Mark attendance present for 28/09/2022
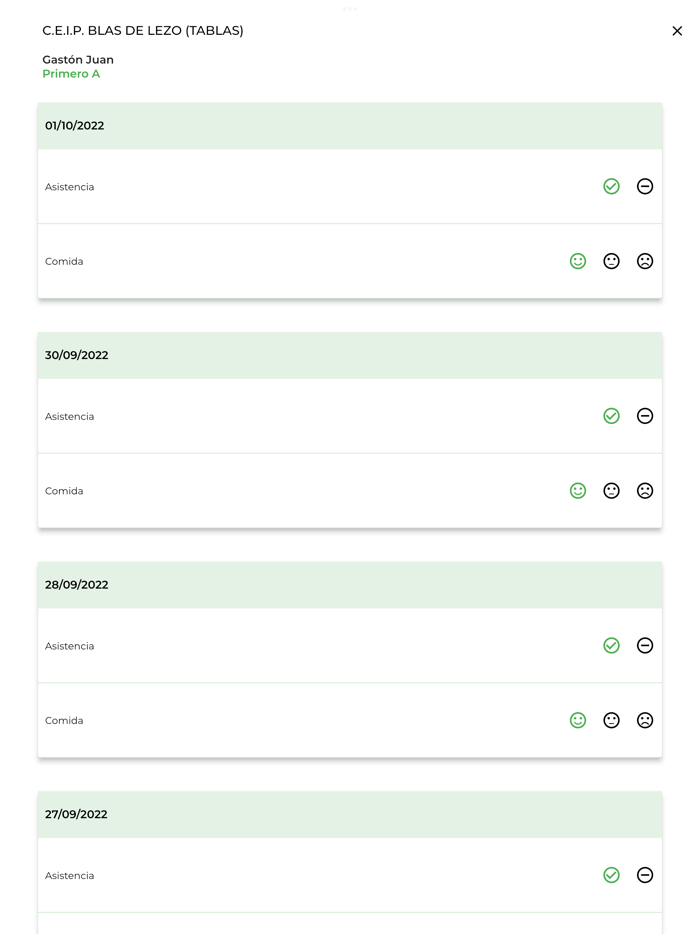700x934 pixels. pyautogui.click(x=611, y=645)
